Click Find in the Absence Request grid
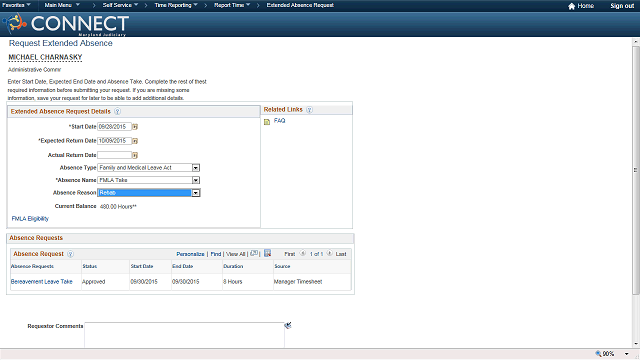 click(216, 254)
